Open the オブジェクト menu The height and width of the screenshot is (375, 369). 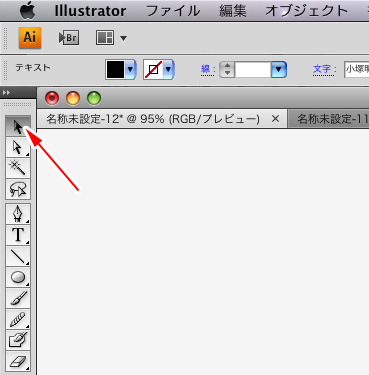click(307, 11)
